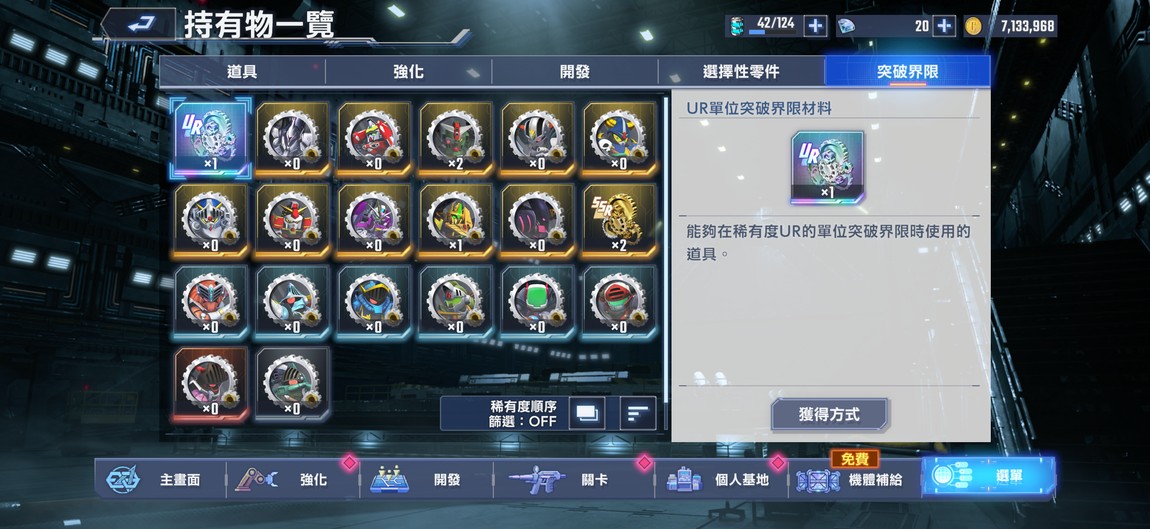
Task: Add diamonds with the plus beside 20
Action: [x=943, y=26]
